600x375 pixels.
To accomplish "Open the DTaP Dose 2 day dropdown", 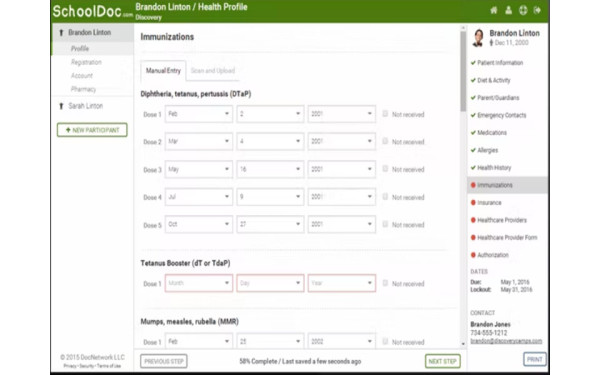I will coord(270,141).
